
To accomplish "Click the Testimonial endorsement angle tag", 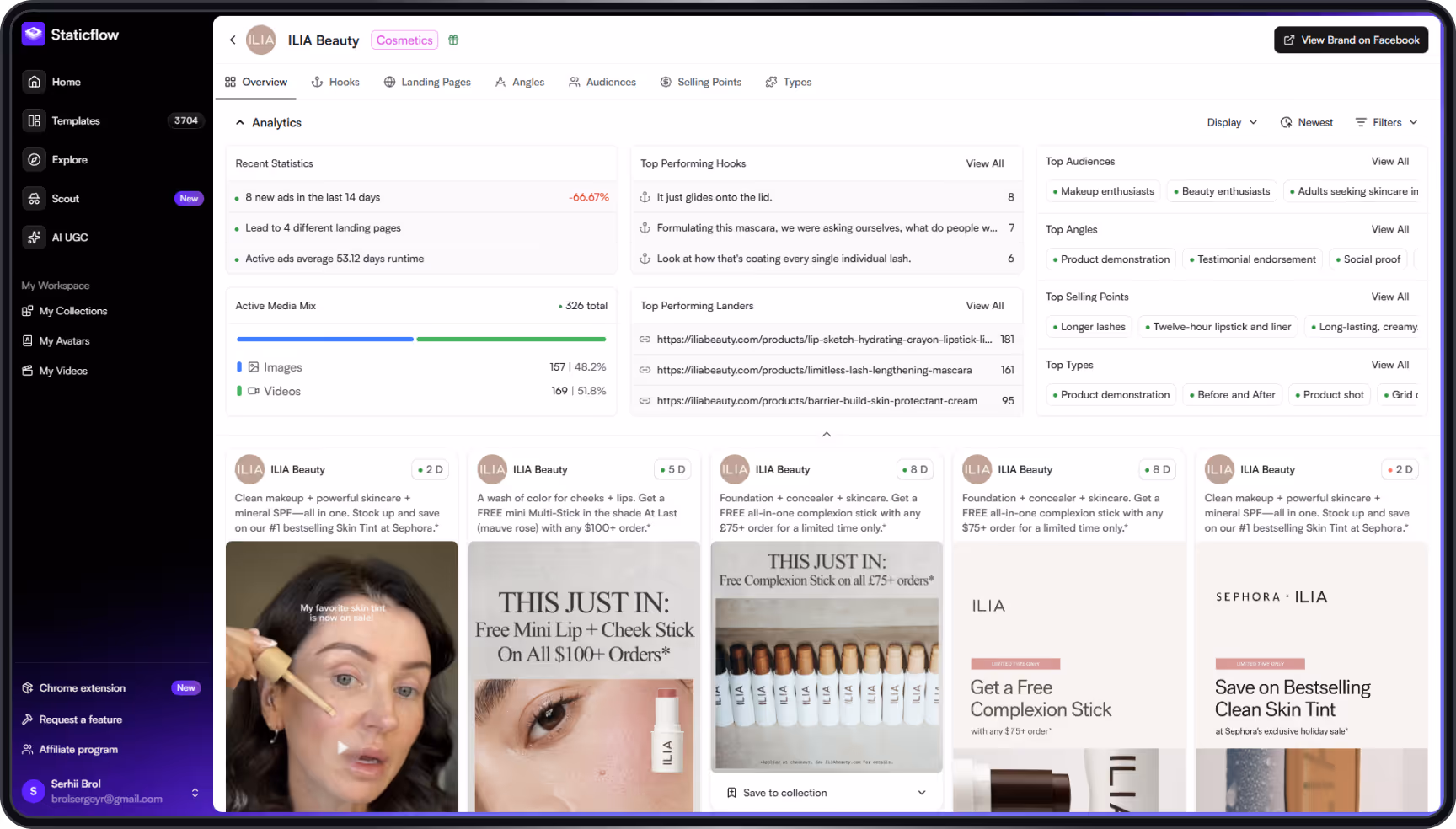I will click(1252, 259).
